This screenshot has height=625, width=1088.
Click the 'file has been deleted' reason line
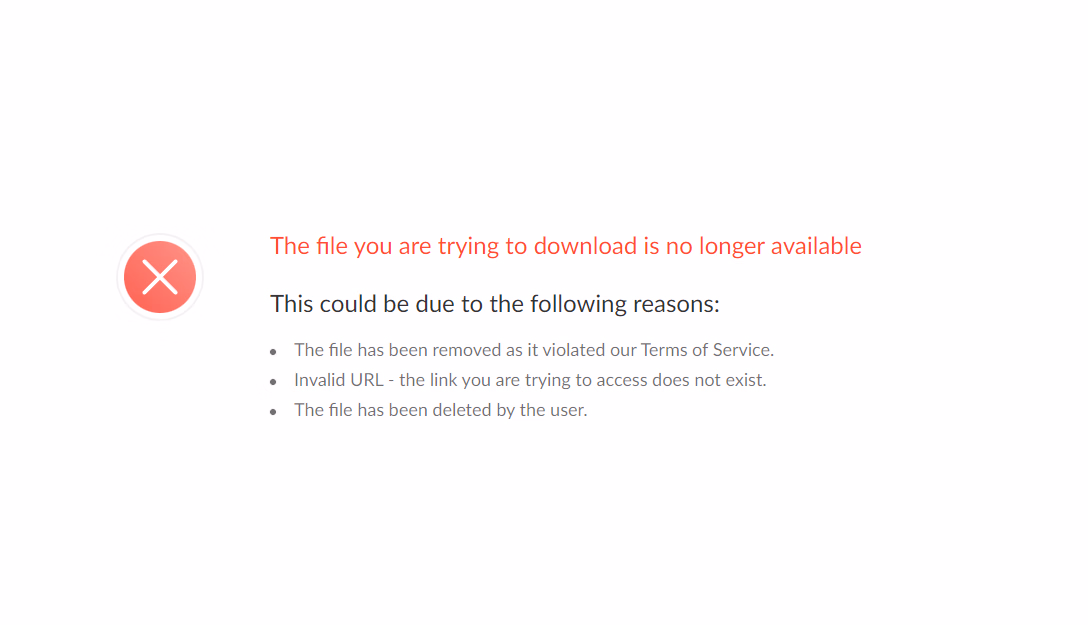(441, 410)
